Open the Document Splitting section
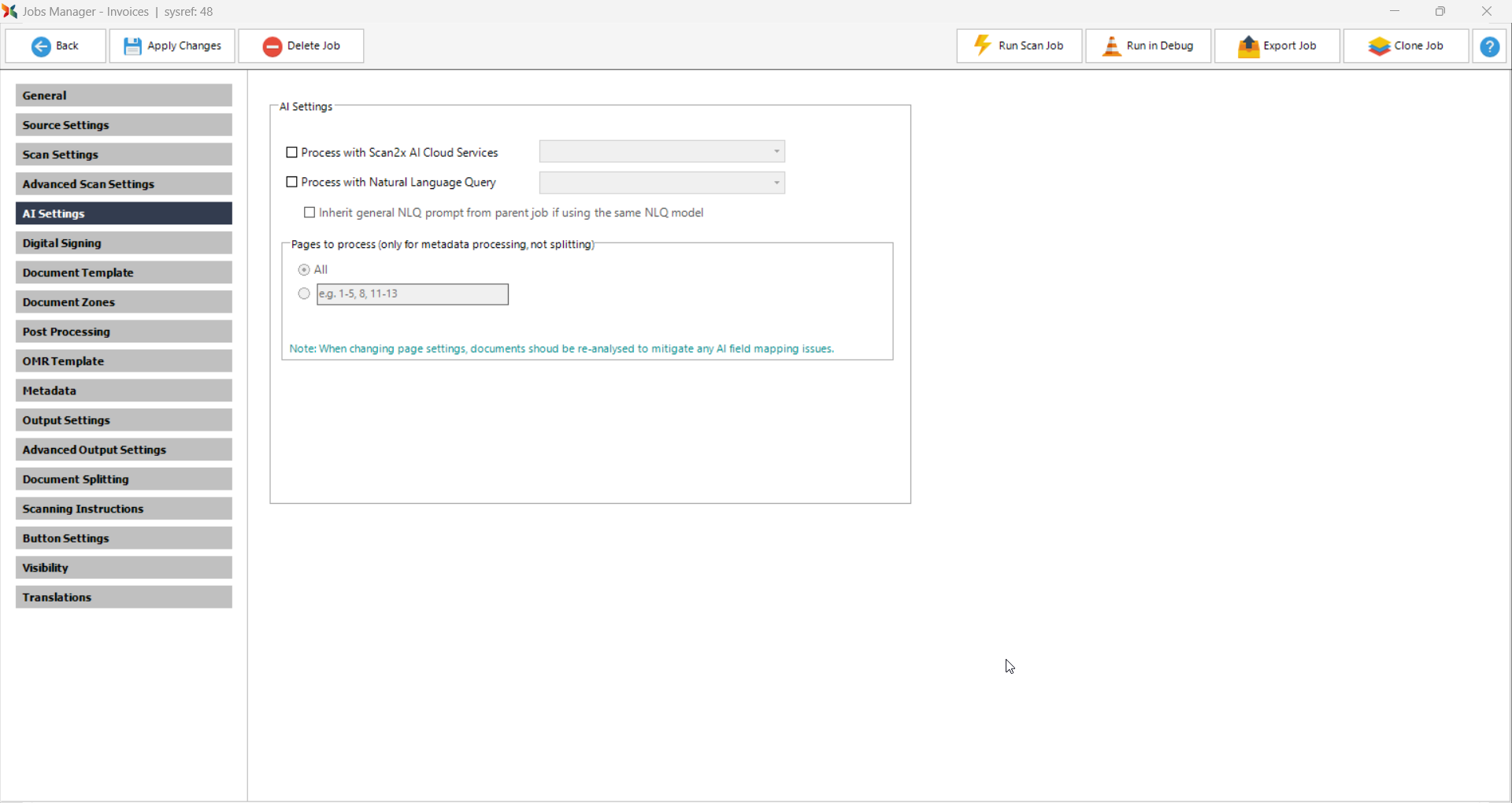 tap(124, 479)
